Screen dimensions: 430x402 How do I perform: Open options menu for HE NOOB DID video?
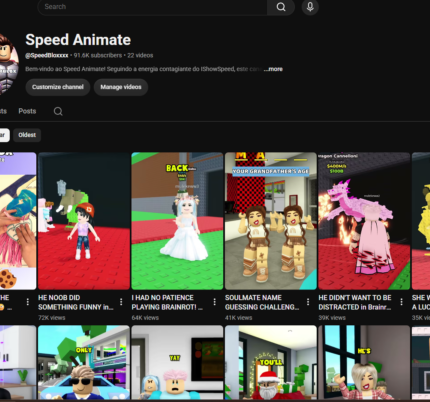click(x=121, y=302)
